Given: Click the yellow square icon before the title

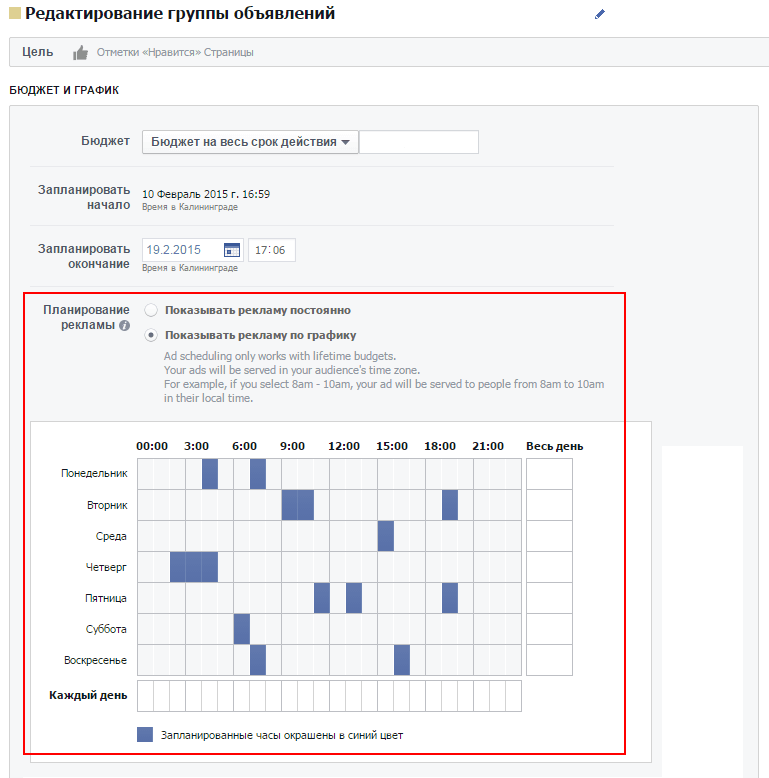Looking at the screenshot, I should tap(14, 14).
